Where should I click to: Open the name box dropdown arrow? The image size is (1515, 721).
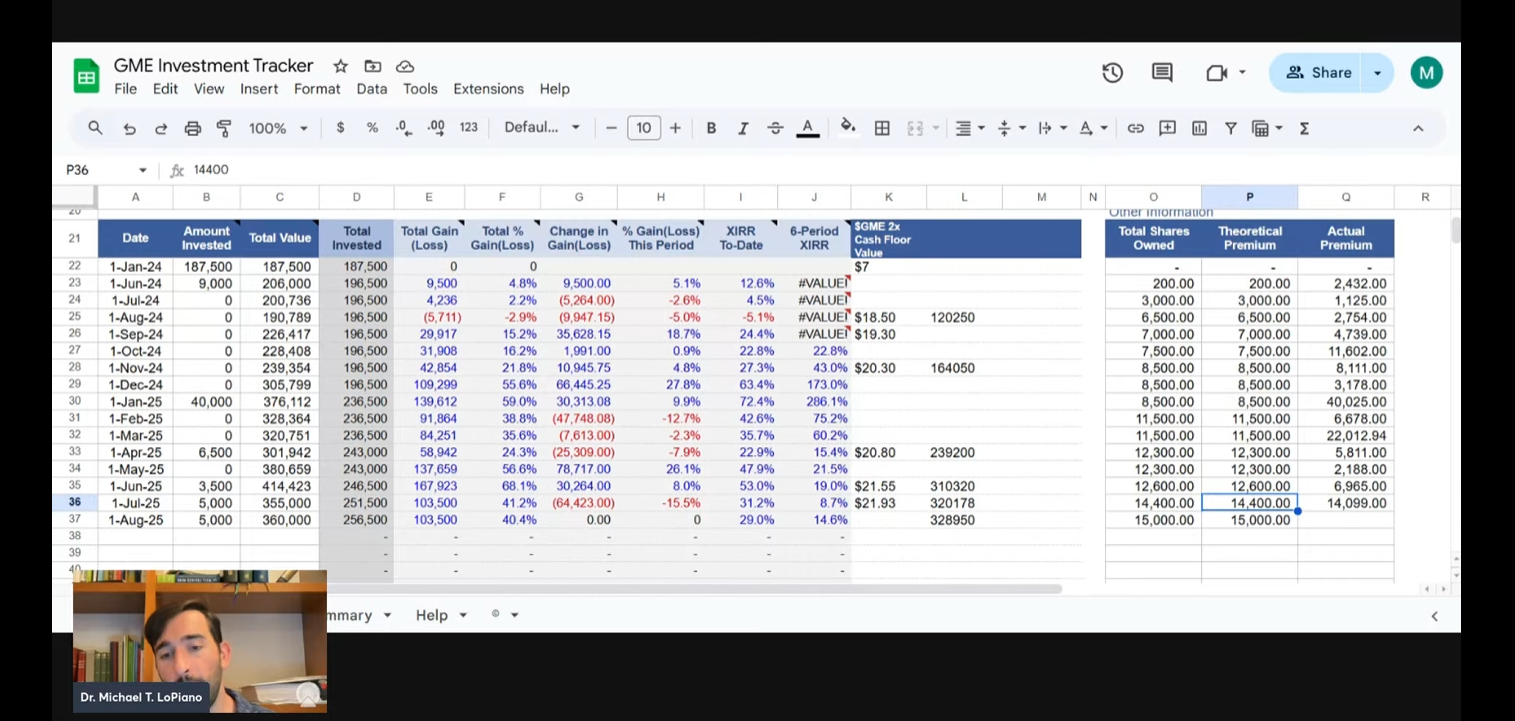point(143,170)
